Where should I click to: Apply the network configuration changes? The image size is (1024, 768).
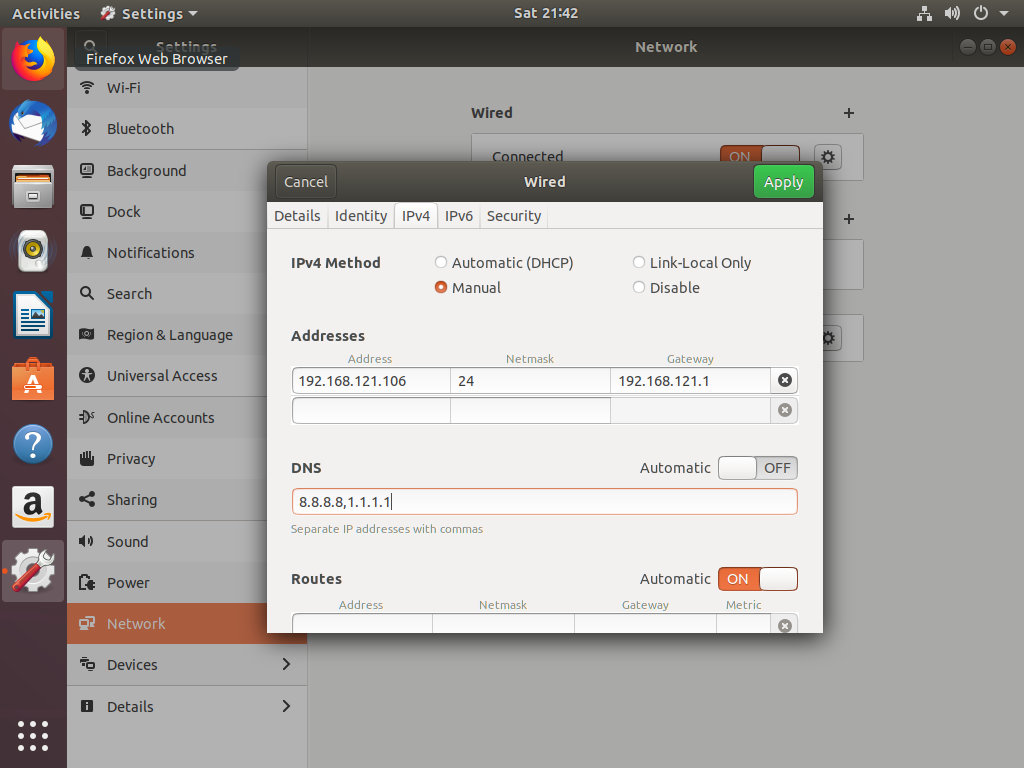[x=783, y=181]
